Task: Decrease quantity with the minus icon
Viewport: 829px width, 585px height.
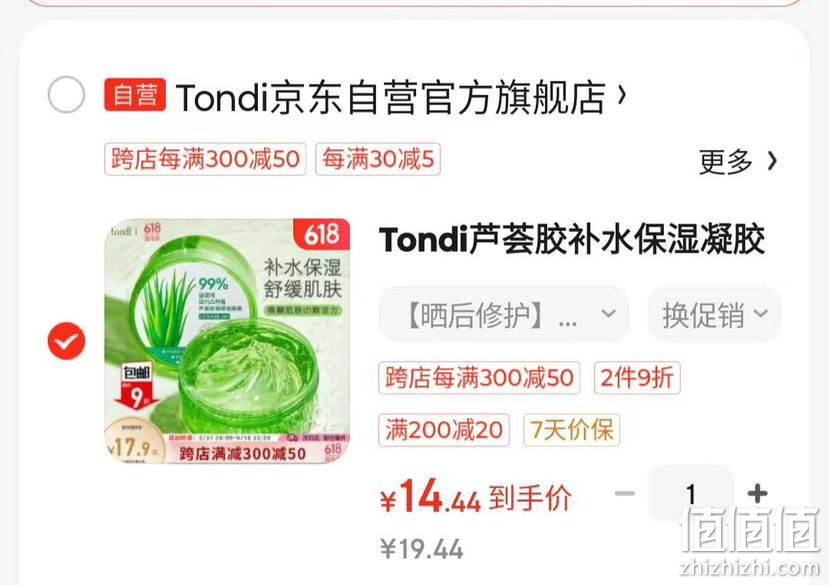Action: click(624, 494)
